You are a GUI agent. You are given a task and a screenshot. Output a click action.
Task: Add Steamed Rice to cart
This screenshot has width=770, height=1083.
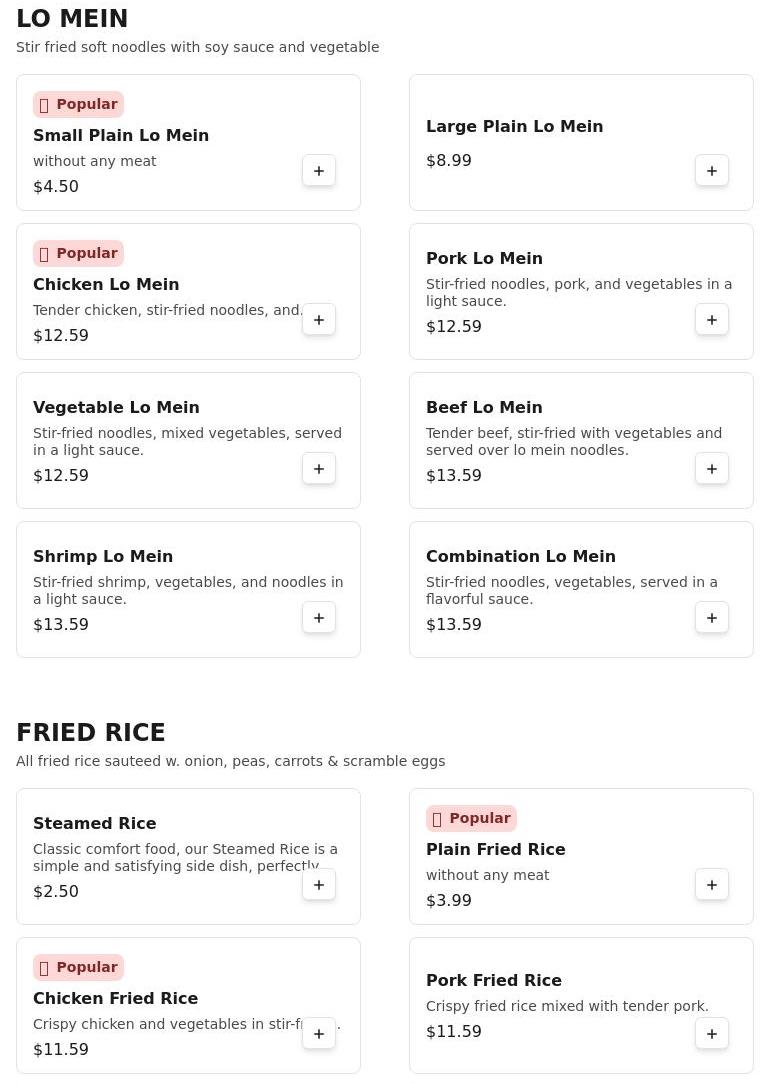click(x=319, y=885)
